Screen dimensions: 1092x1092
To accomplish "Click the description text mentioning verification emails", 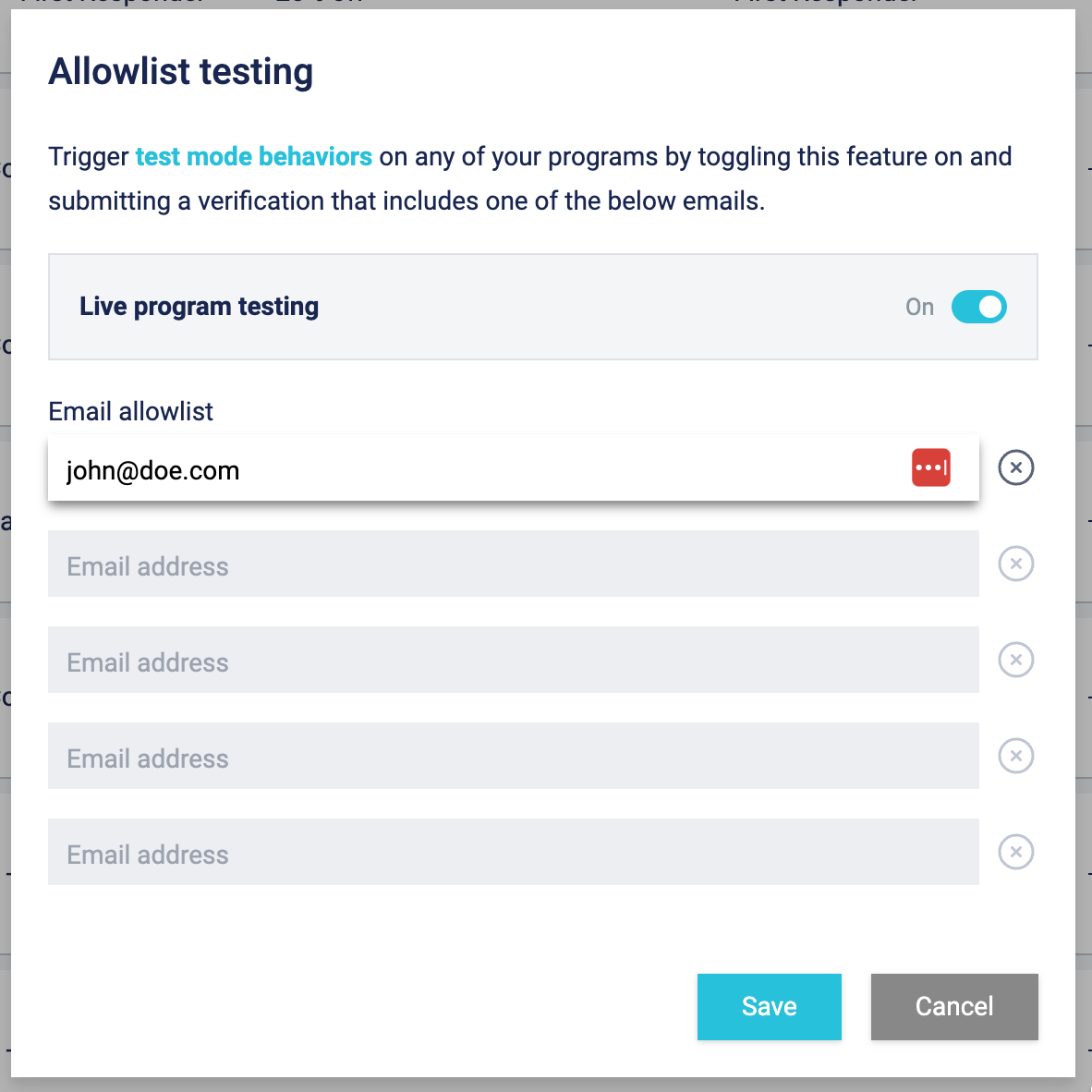I will (406, 200).
